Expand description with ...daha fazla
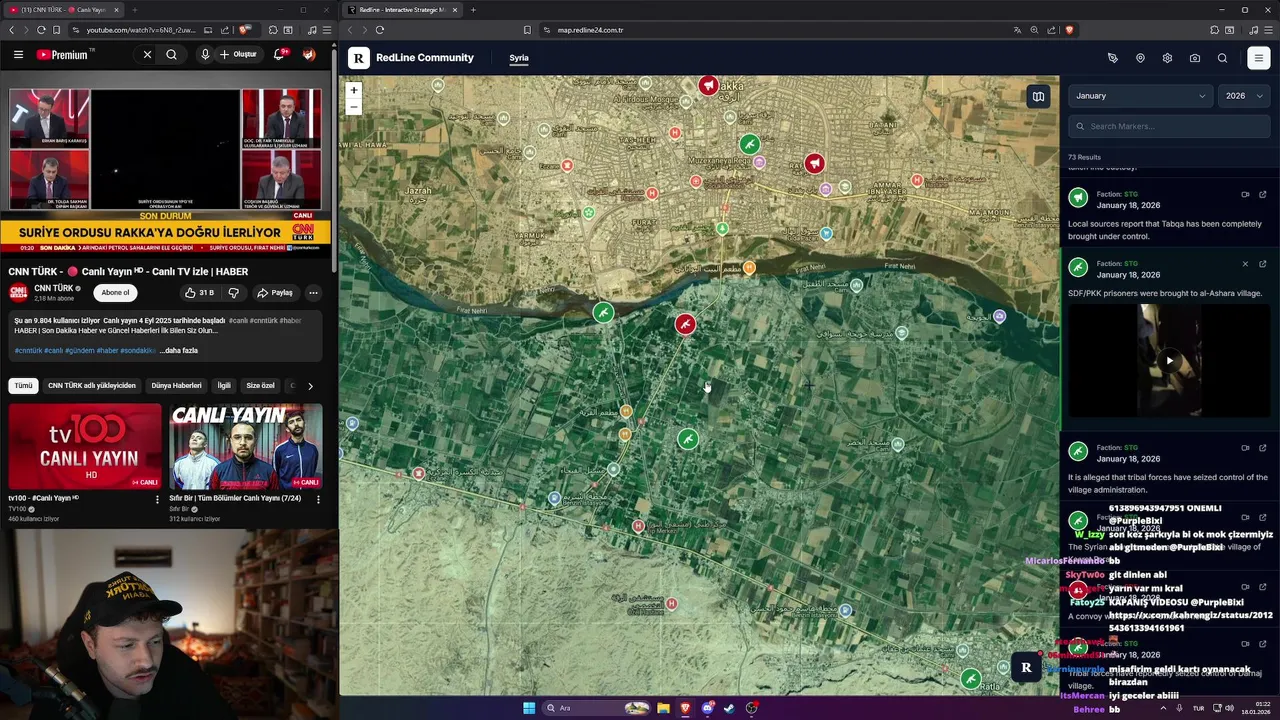Viewport: 1280px width, 720px height. click(179, 351)
